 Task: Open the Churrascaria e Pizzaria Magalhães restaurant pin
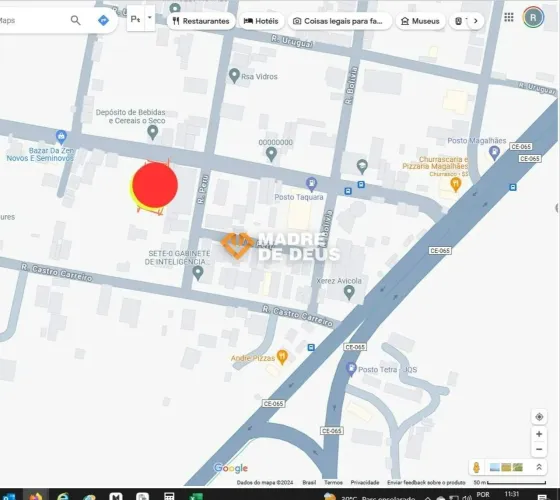coord(455,184)
